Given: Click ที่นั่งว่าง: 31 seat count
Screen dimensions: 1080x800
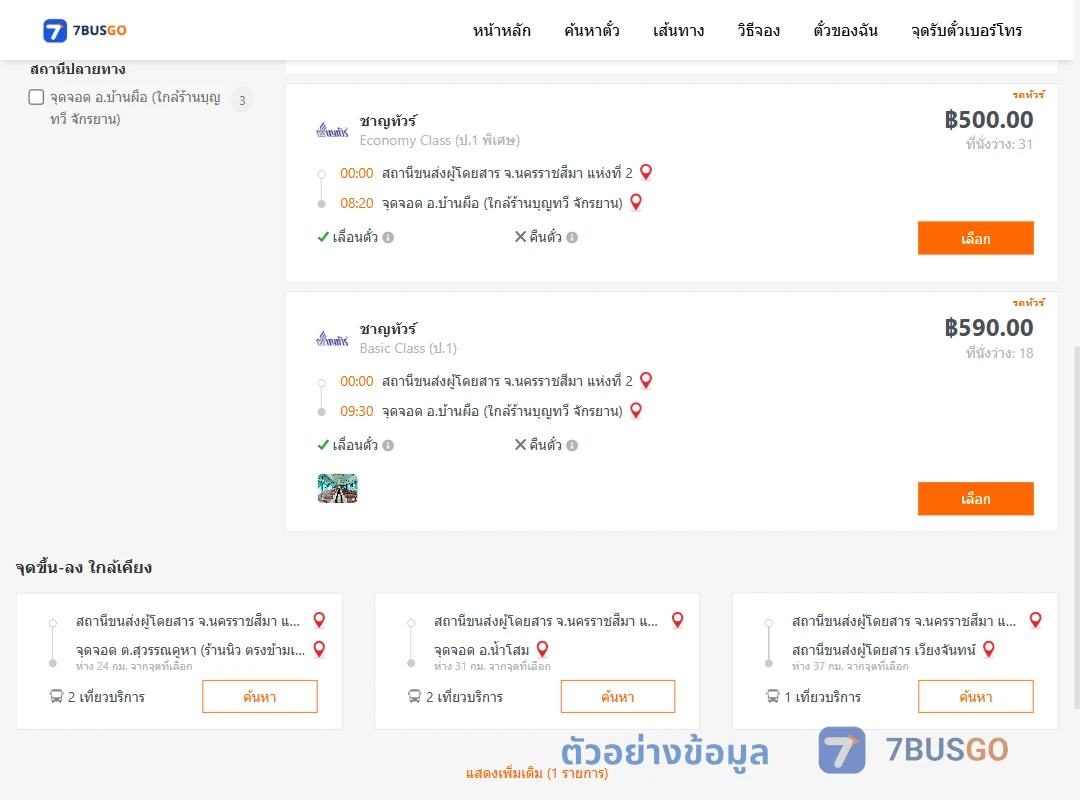Looking at the screenshot, I should [x=999, y=144].
